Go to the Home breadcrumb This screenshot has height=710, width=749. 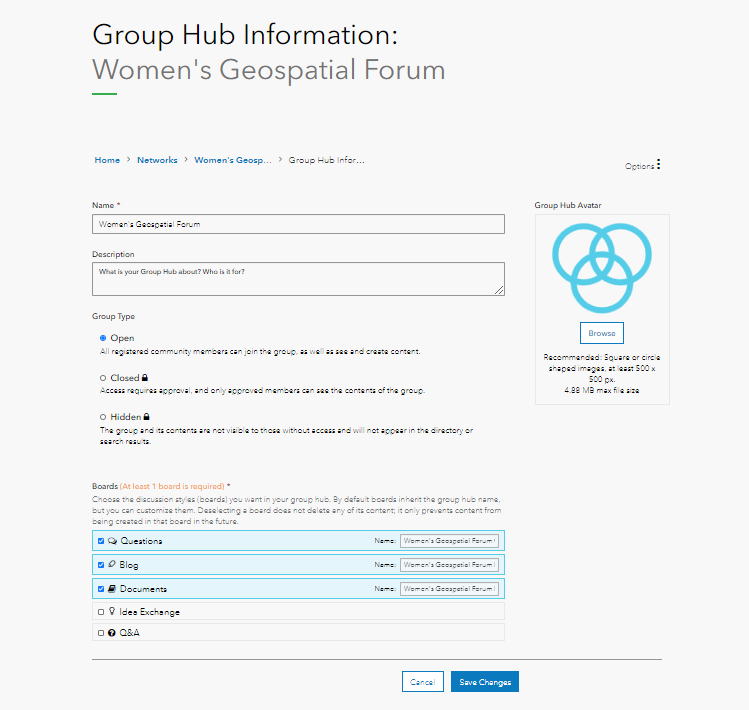[107, 160]
